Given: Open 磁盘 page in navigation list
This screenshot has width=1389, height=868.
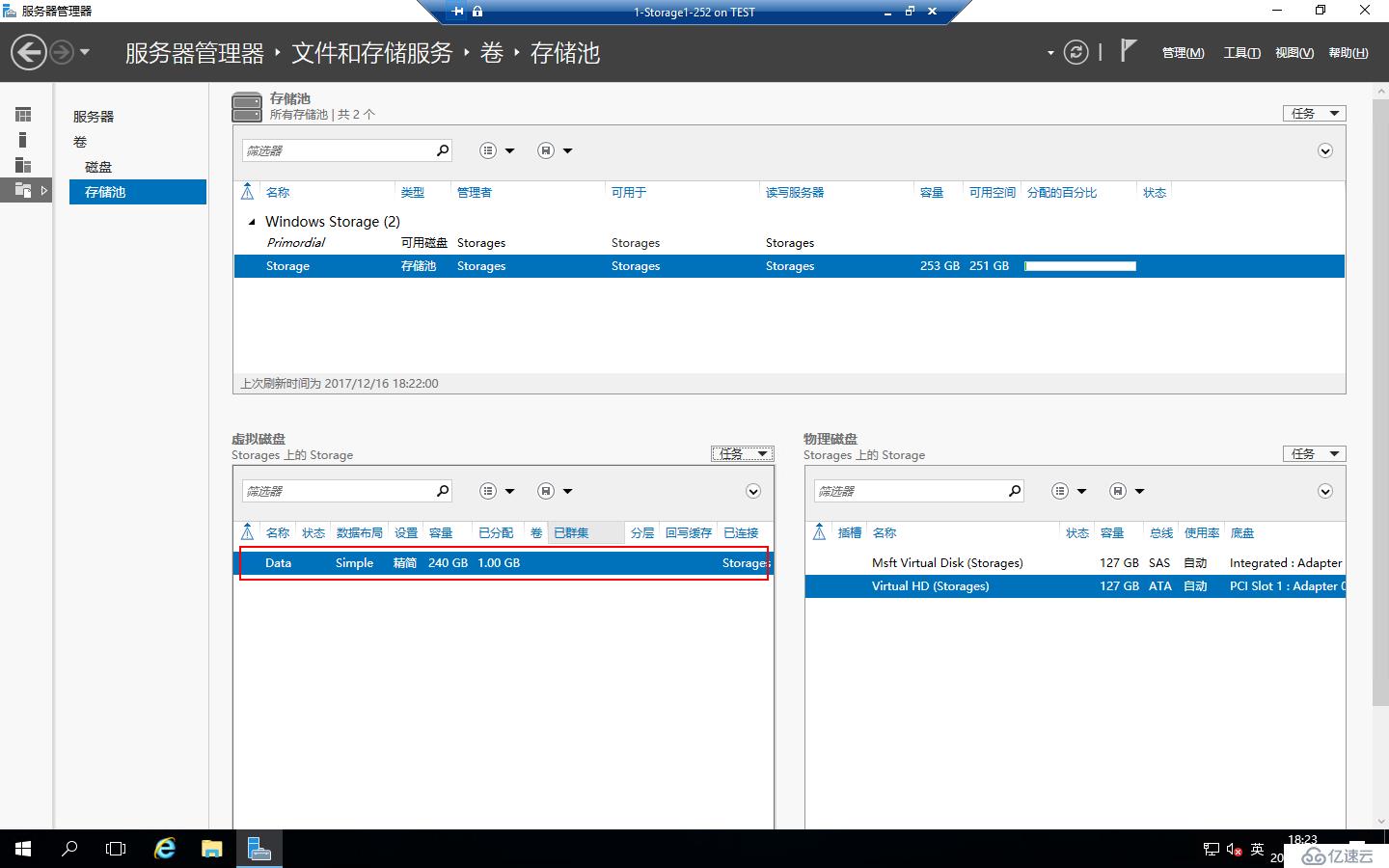Looking at the screenshot, I should [98, 167].
